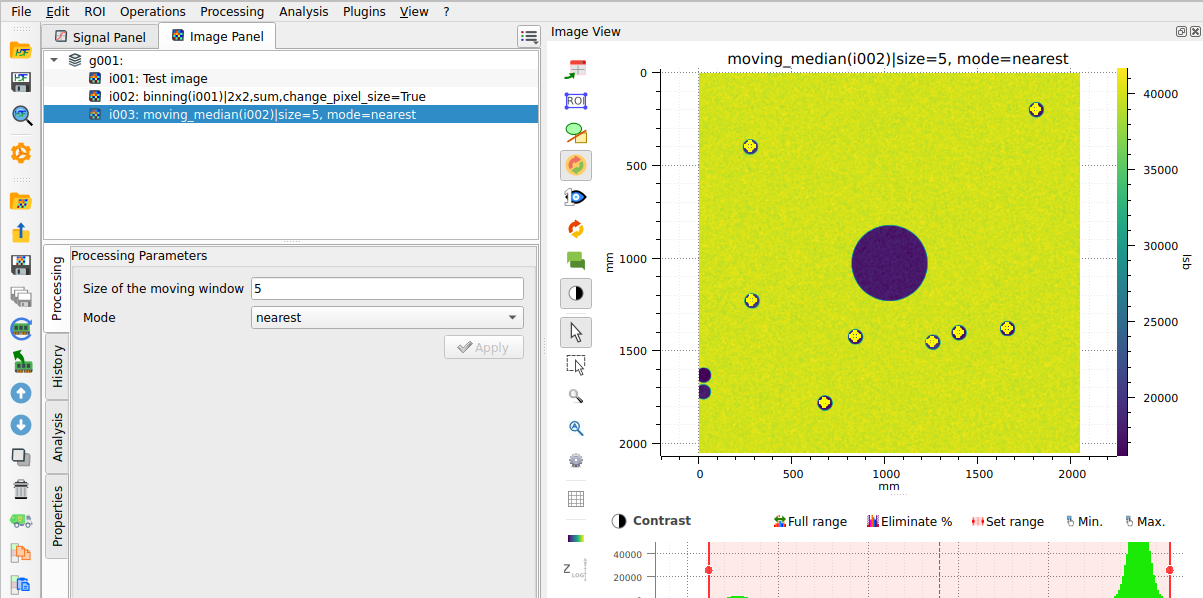Open plot parameters gear icon

tap(576, 460)
